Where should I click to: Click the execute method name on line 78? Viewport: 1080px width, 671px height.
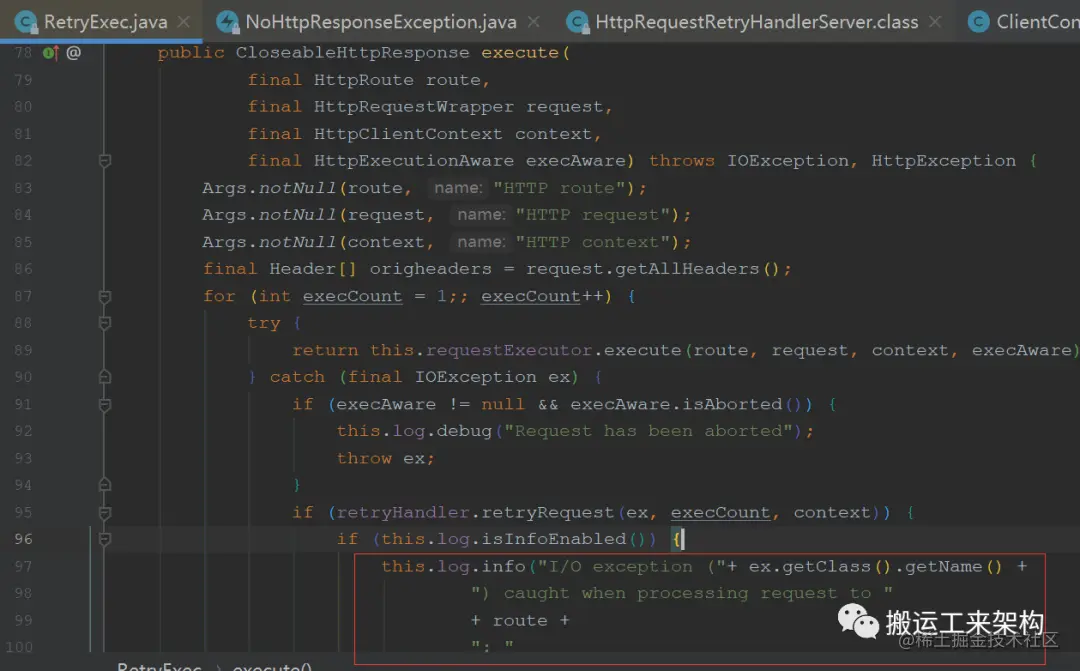click(519, 52)
